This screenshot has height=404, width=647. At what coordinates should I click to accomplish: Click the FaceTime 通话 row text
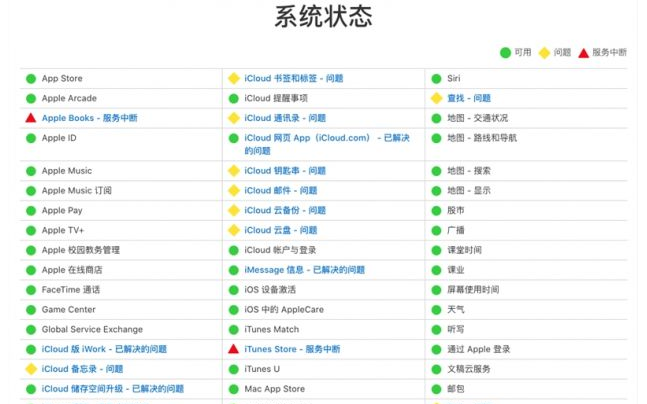(71, 290)
